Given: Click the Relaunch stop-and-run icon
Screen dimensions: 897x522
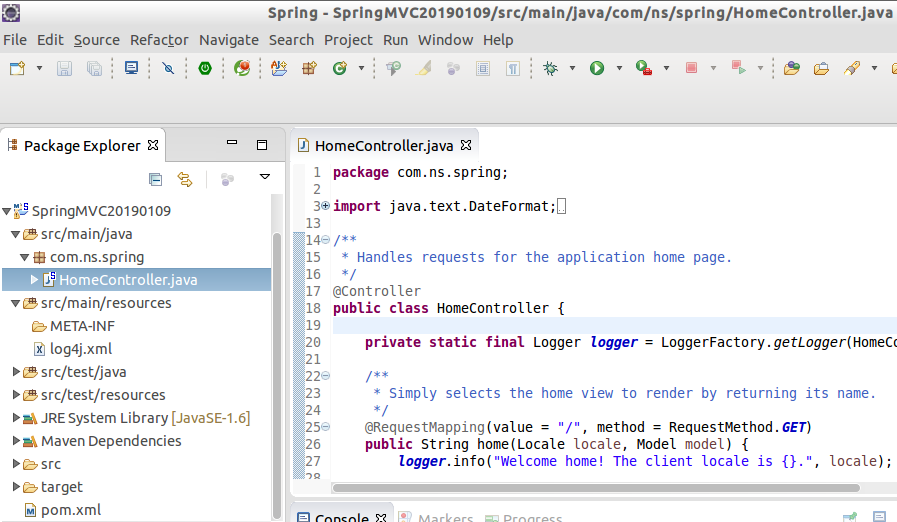Looking at the screenshot, I should tap(739, 68).
